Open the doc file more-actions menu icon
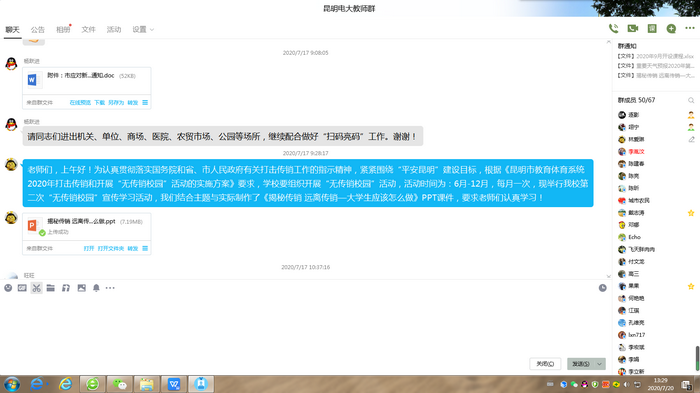Screen dimensions: 700x393 click(145, 103)
